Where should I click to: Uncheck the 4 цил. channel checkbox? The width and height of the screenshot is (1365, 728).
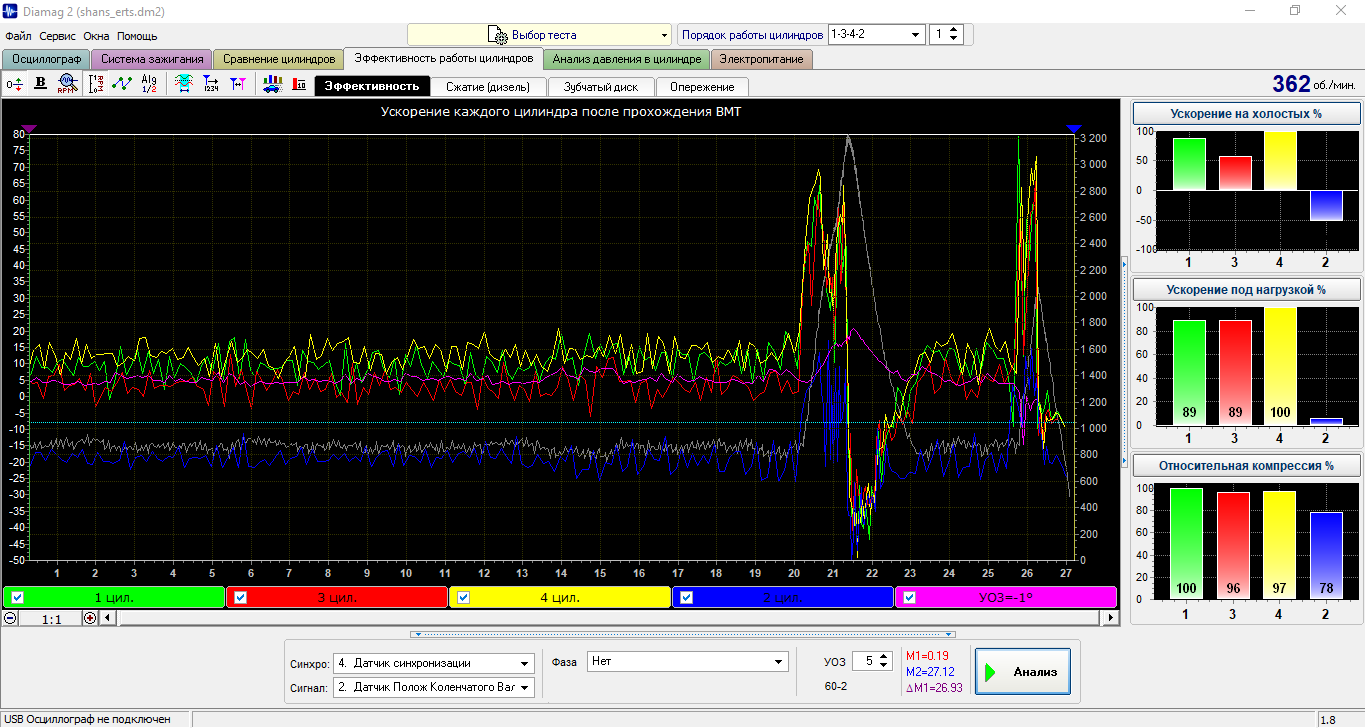point(464,598)
